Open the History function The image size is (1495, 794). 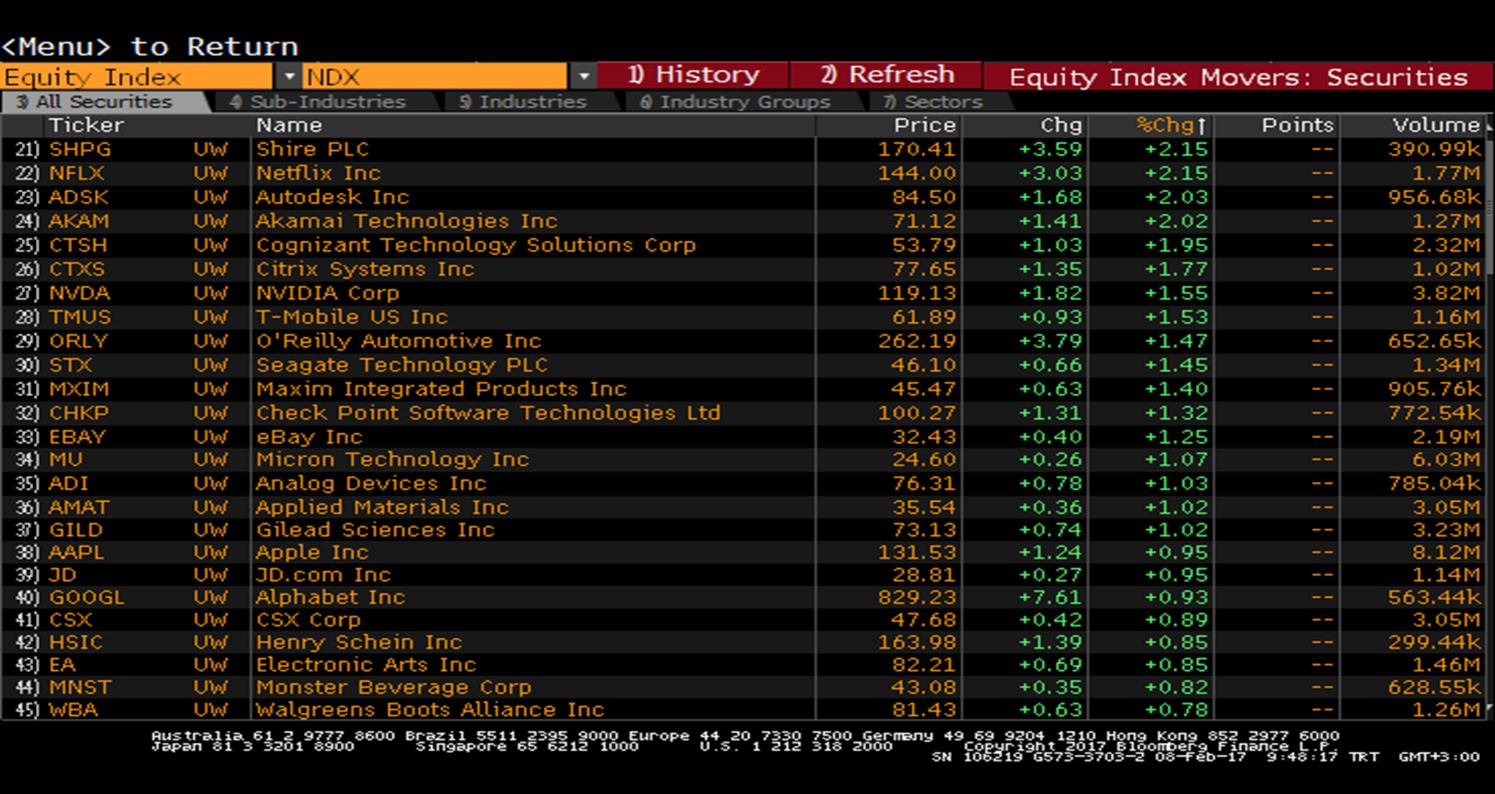tap(693, 76)
